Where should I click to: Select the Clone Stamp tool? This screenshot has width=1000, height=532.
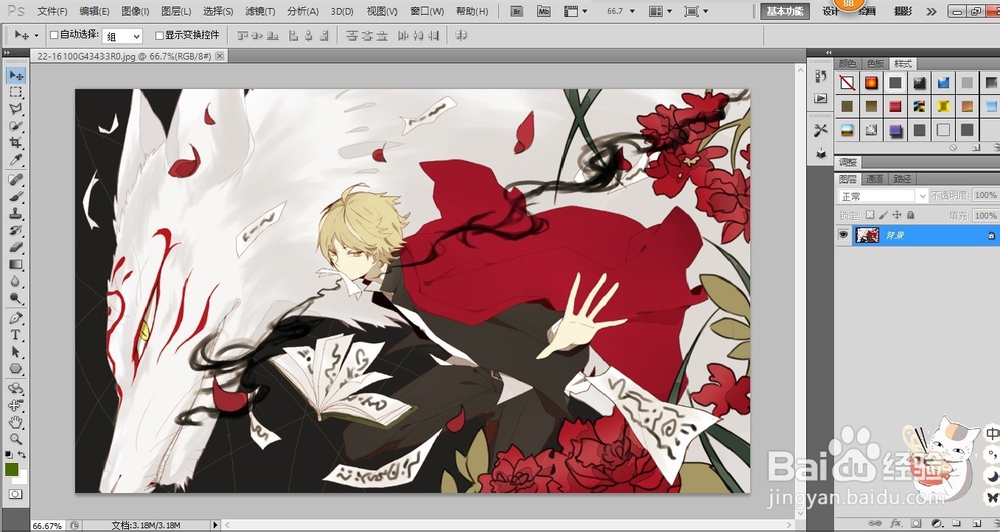pos(16,213)
